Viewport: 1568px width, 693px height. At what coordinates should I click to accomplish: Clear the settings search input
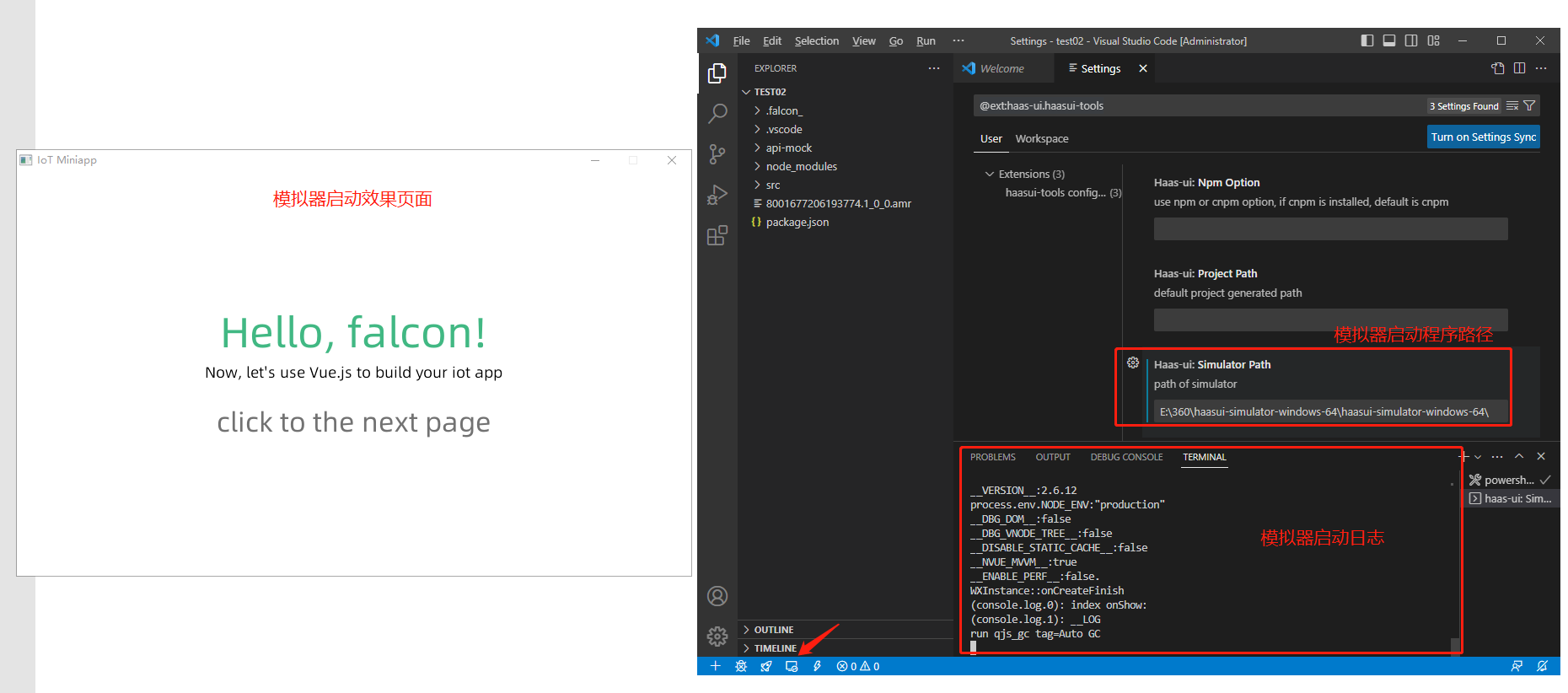click(1512, 105)
